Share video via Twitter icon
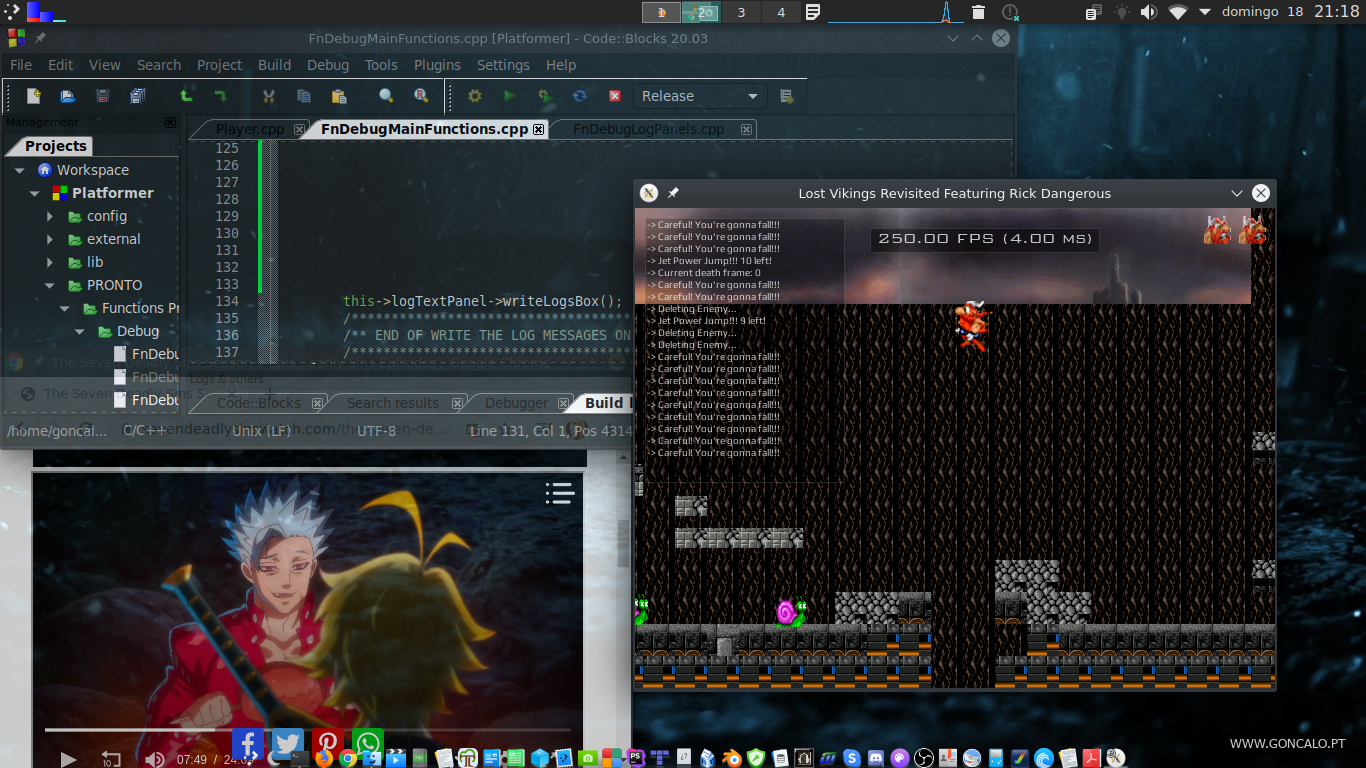The height and width of the screenshot is (768, 1366). 288,745
